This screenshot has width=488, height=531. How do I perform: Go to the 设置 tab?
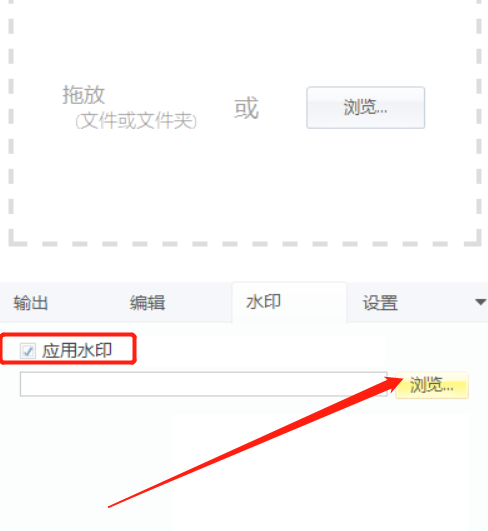tap(380, 302)
